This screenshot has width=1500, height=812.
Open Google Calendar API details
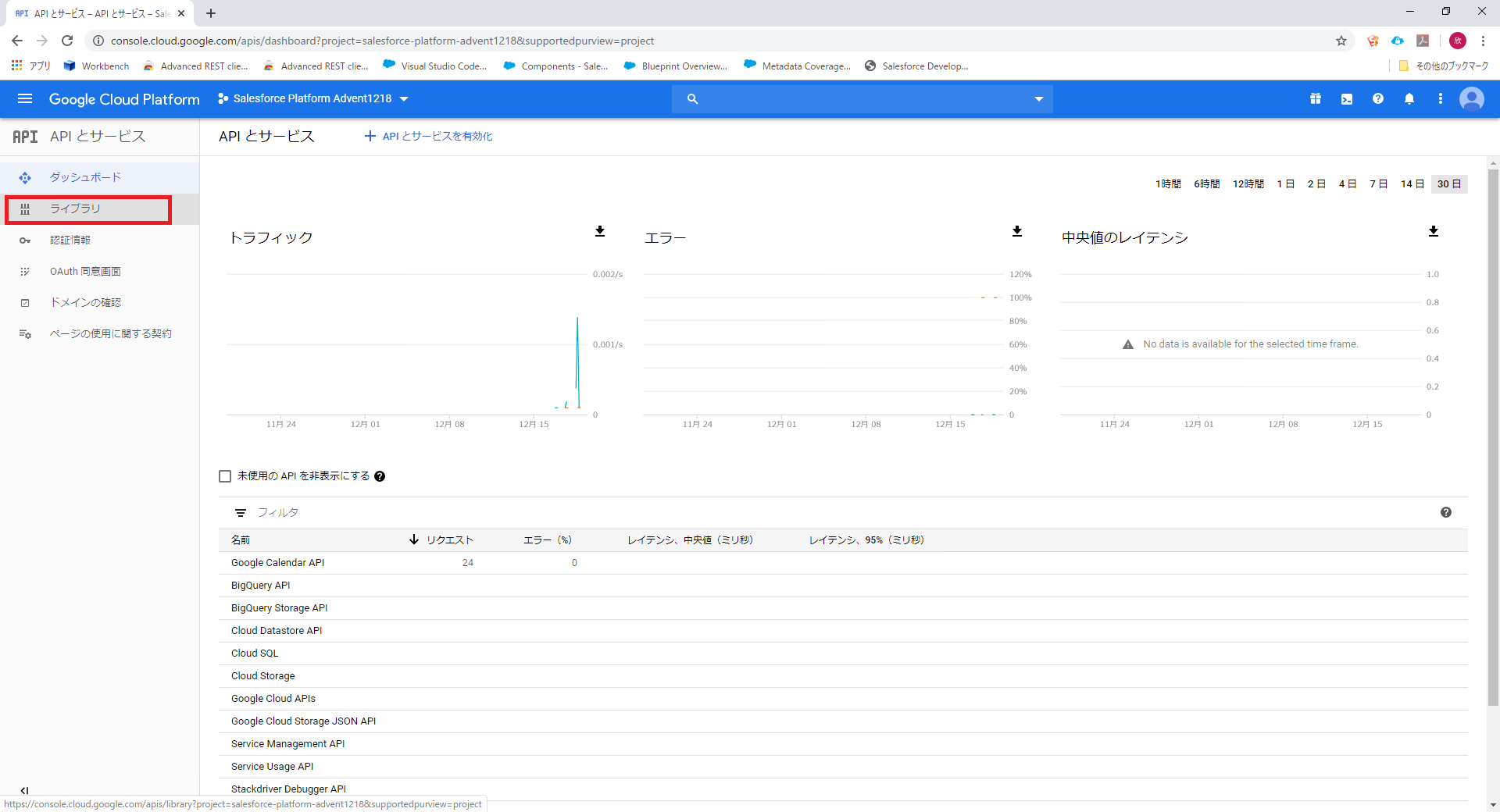(277, 563)
